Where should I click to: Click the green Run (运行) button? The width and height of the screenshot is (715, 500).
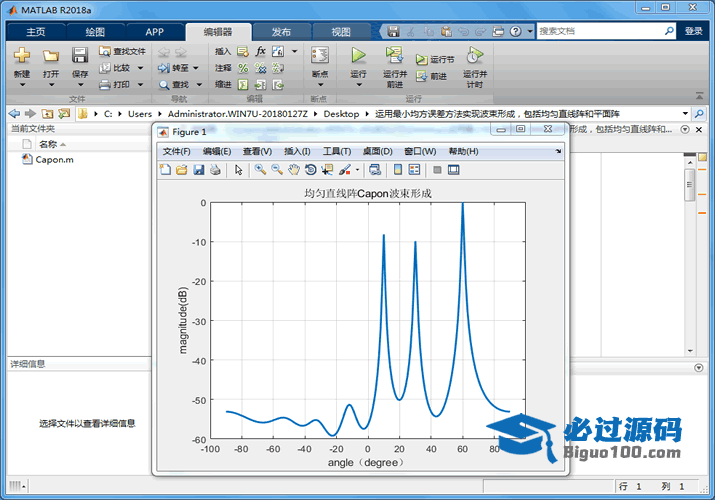pyautogui.click(x=358, y=55)
